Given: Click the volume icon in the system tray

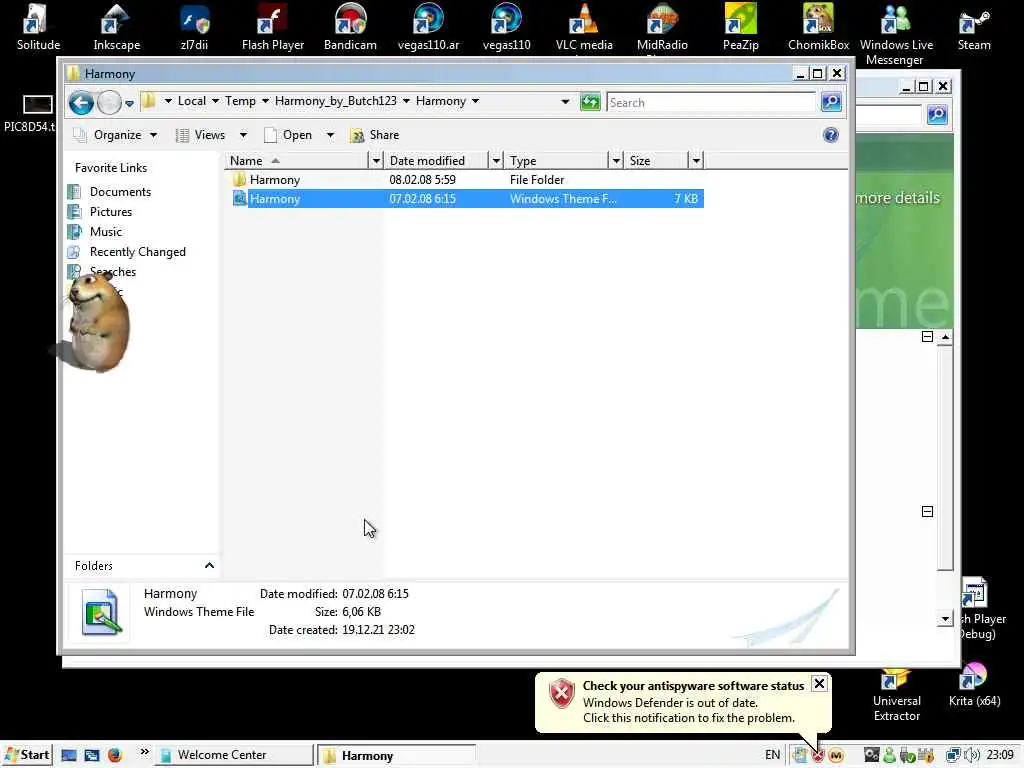Looking at the screenshot, I should [x=972, y=756].
